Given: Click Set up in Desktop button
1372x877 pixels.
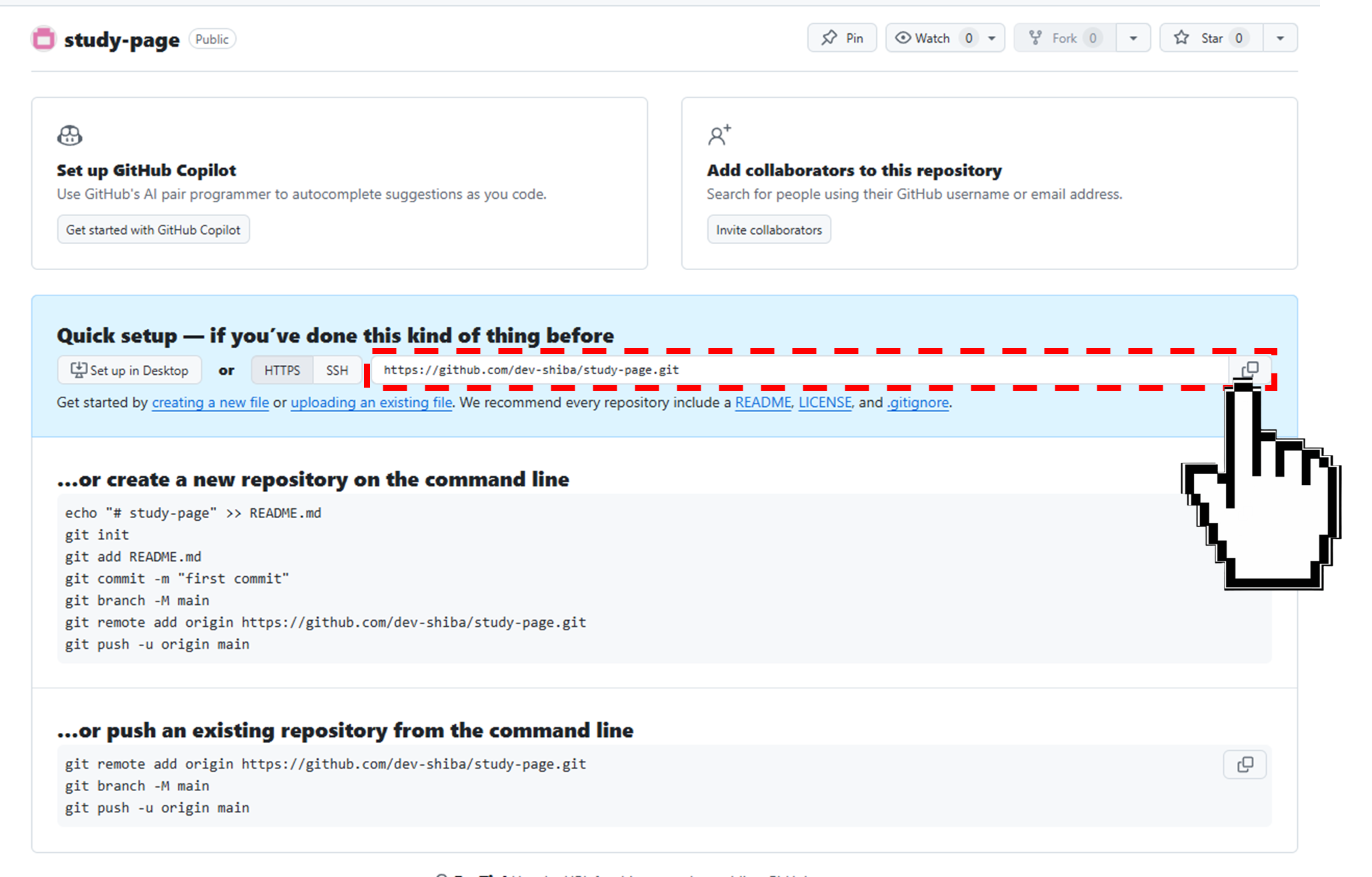Looking at the screenshot, I should point(129,370).
